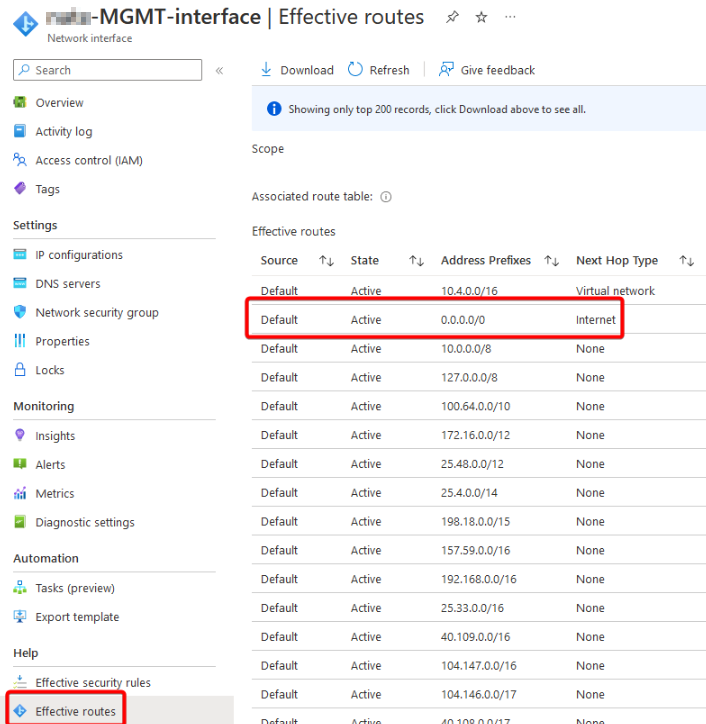Select the 0.0.0.0/0 Internet route row
Viewport: 706px width, 724px height.
tap(435, 320)
